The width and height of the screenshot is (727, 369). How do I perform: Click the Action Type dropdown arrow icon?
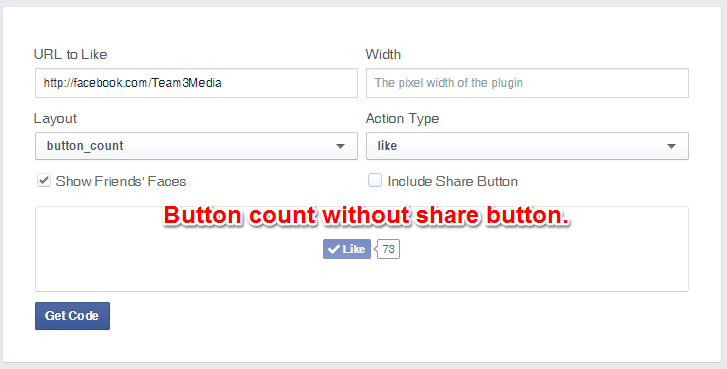(671, 146)
